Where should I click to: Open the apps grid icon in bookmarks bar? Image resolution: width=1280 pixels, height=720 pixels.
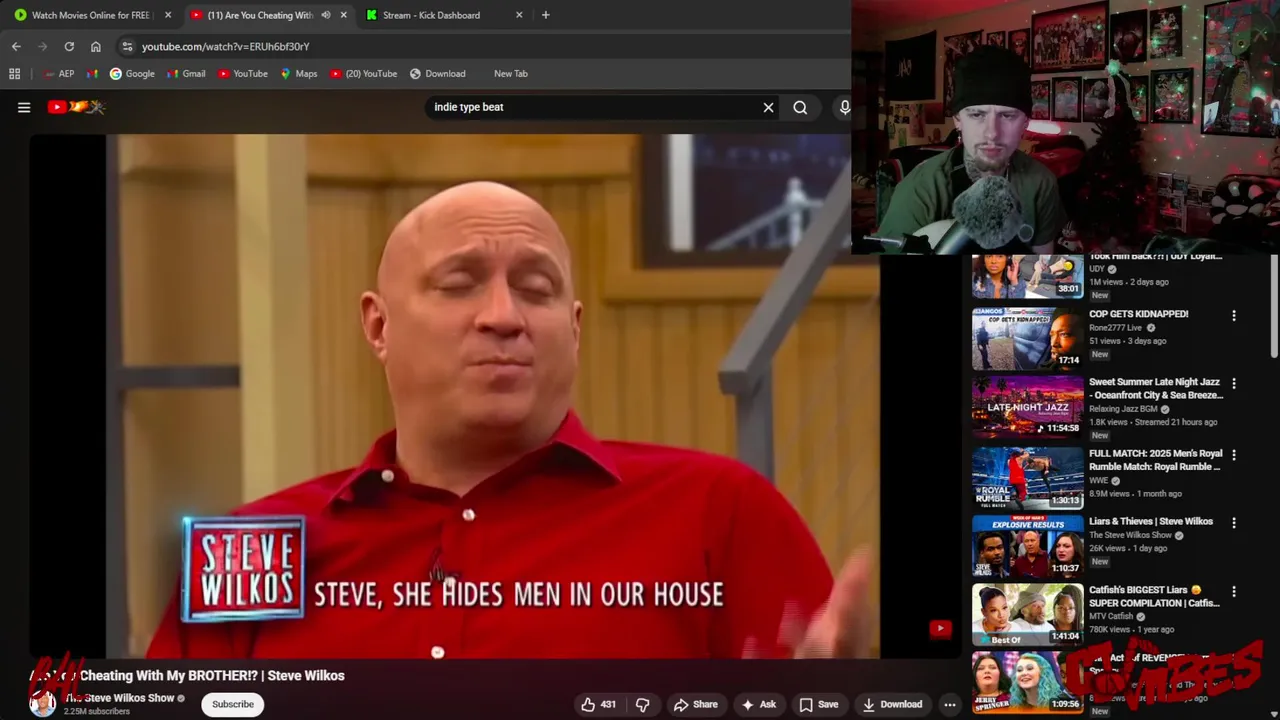click(14, 73)
